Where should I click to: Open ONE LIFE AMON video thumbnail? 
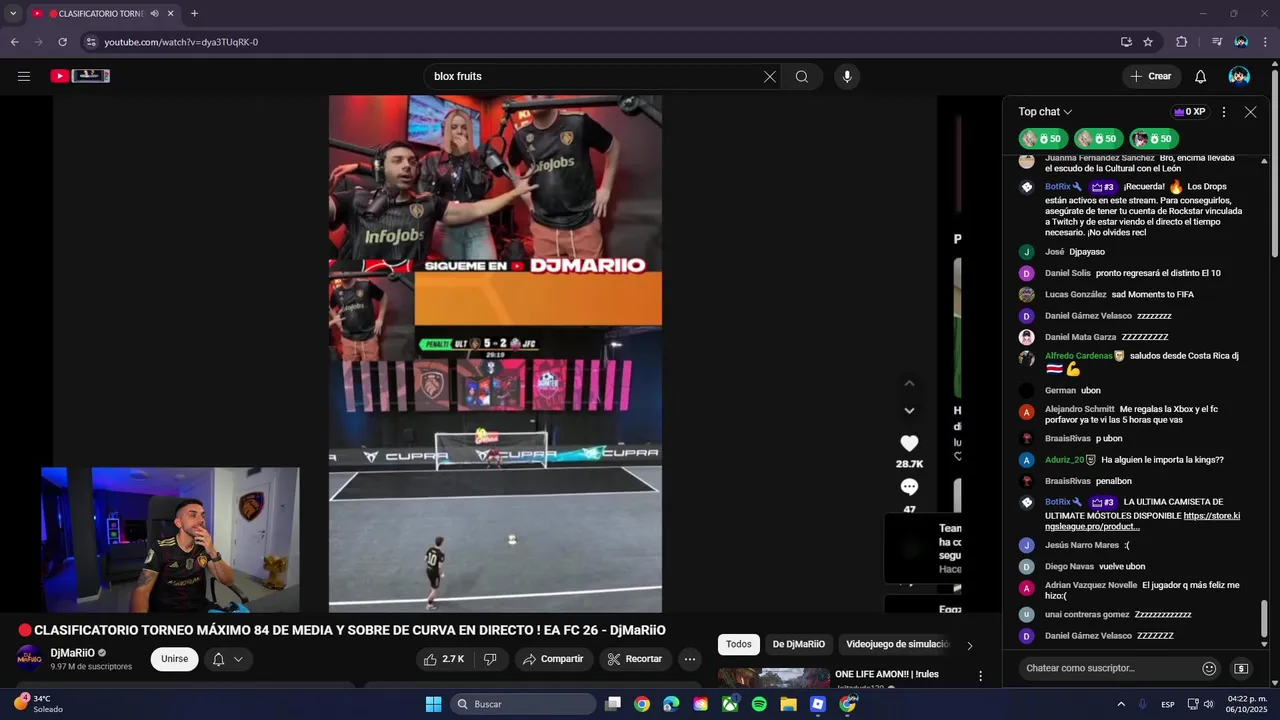[x=774, y=677]
